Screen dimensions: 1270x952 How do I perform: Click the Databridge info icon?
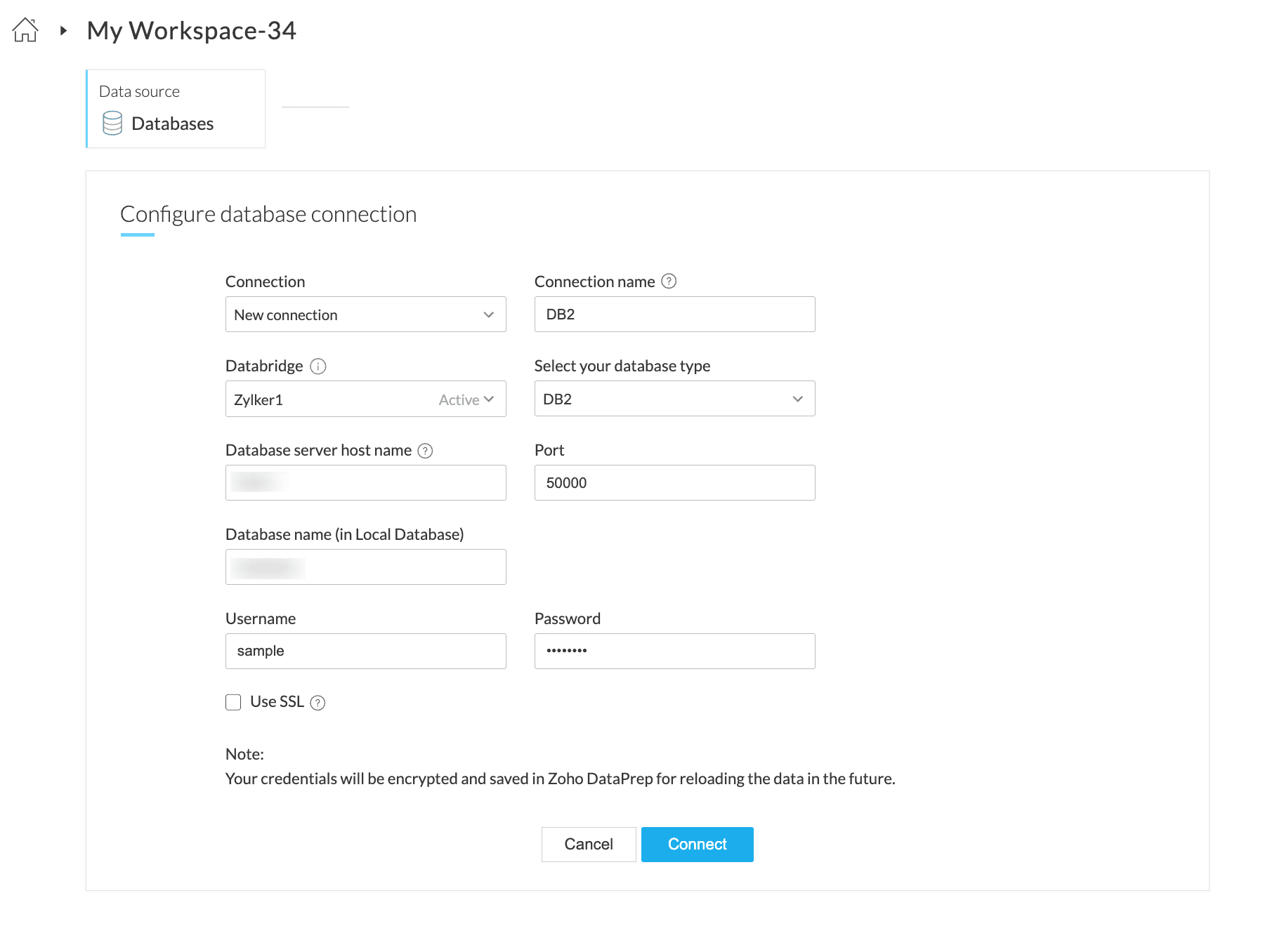pyautogui.click(x=318, y=366)
